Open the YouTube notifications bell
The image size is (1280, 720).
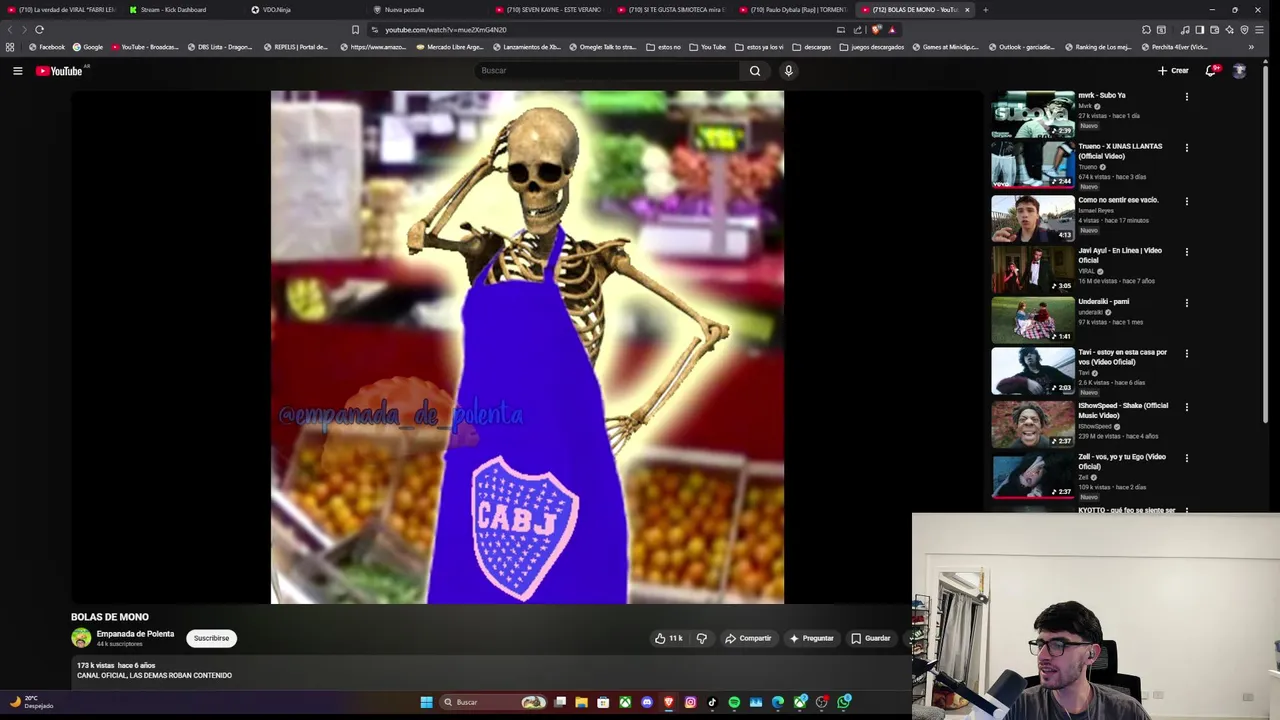(1211, 71)
